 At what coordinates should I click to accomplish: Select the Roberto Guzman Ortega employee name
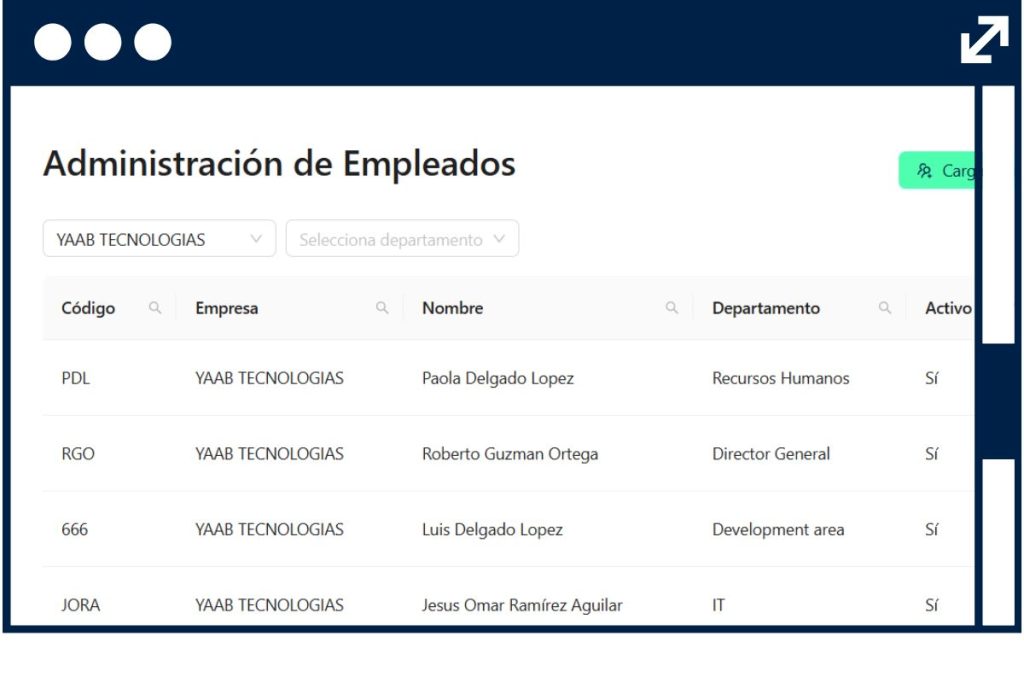pyautogui.click(x=510, y=454)
